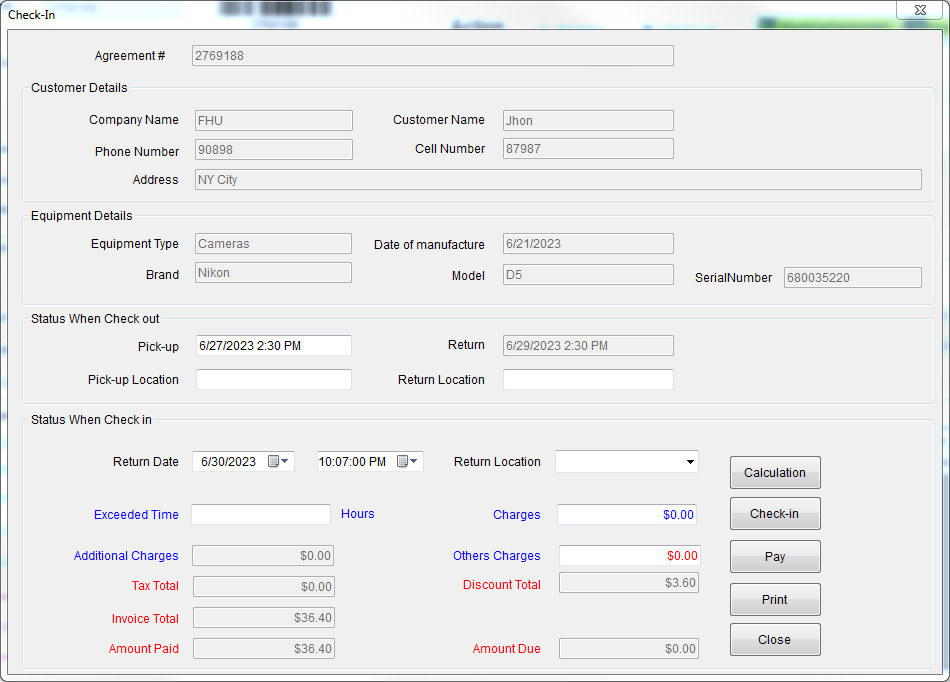The height and width of the screenshot is (682, 950).
Task: Click the Pick-up date time field
Action: tap(273, 346)
